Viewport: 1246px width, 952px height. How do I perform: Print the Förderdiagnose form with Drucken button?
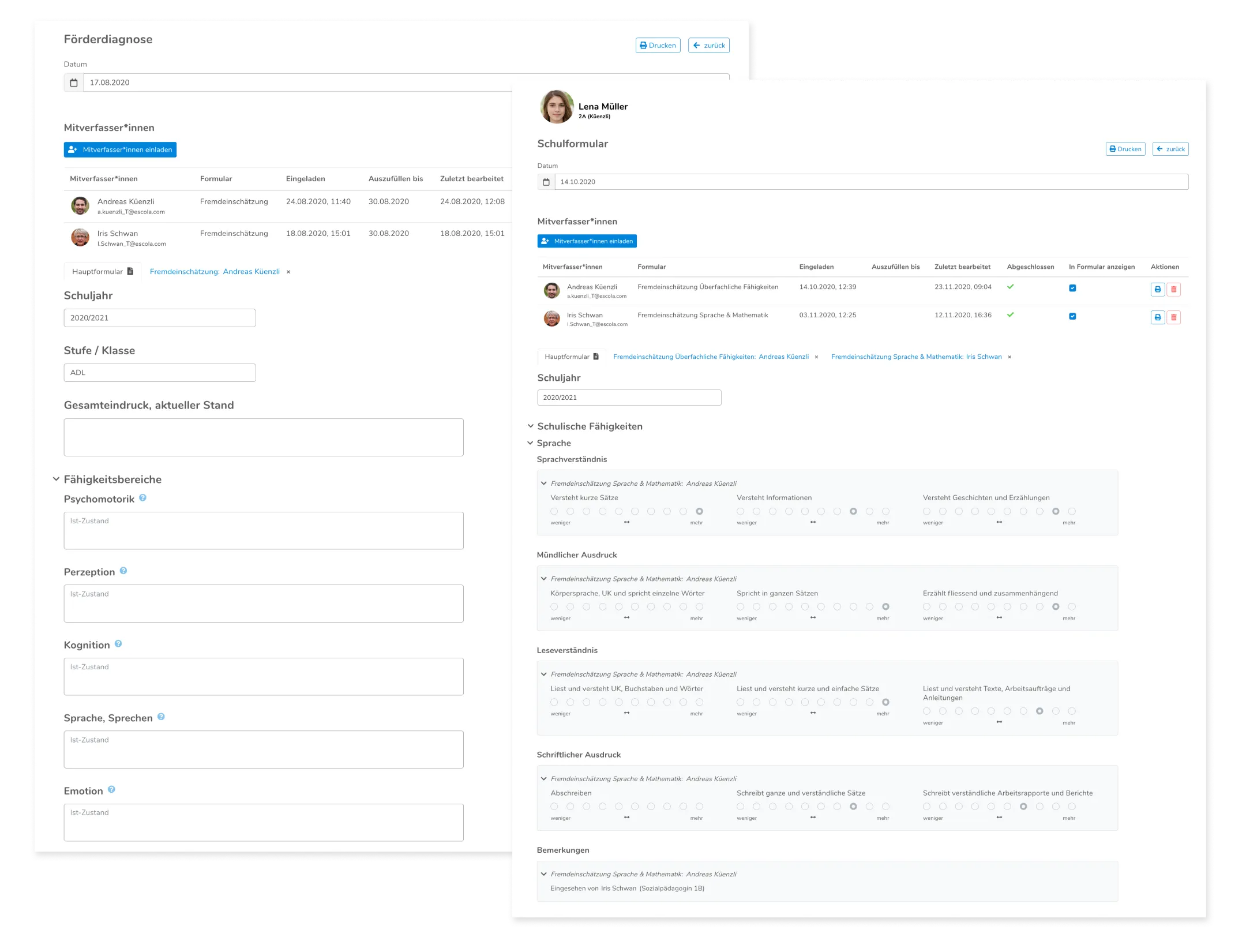coord(658,46)
